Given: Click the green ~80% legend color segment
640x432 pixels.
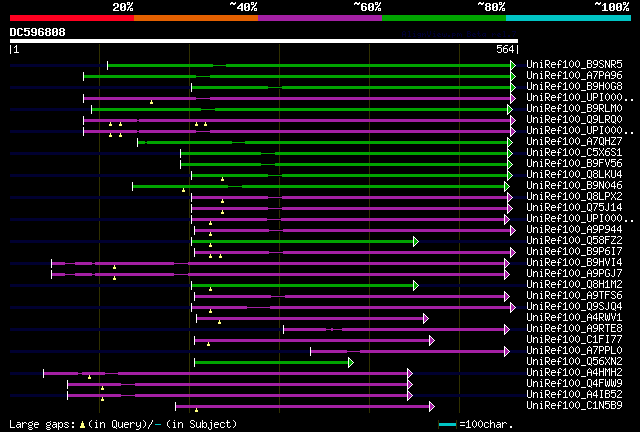Looking at the screenshot, I should (444, 18).
